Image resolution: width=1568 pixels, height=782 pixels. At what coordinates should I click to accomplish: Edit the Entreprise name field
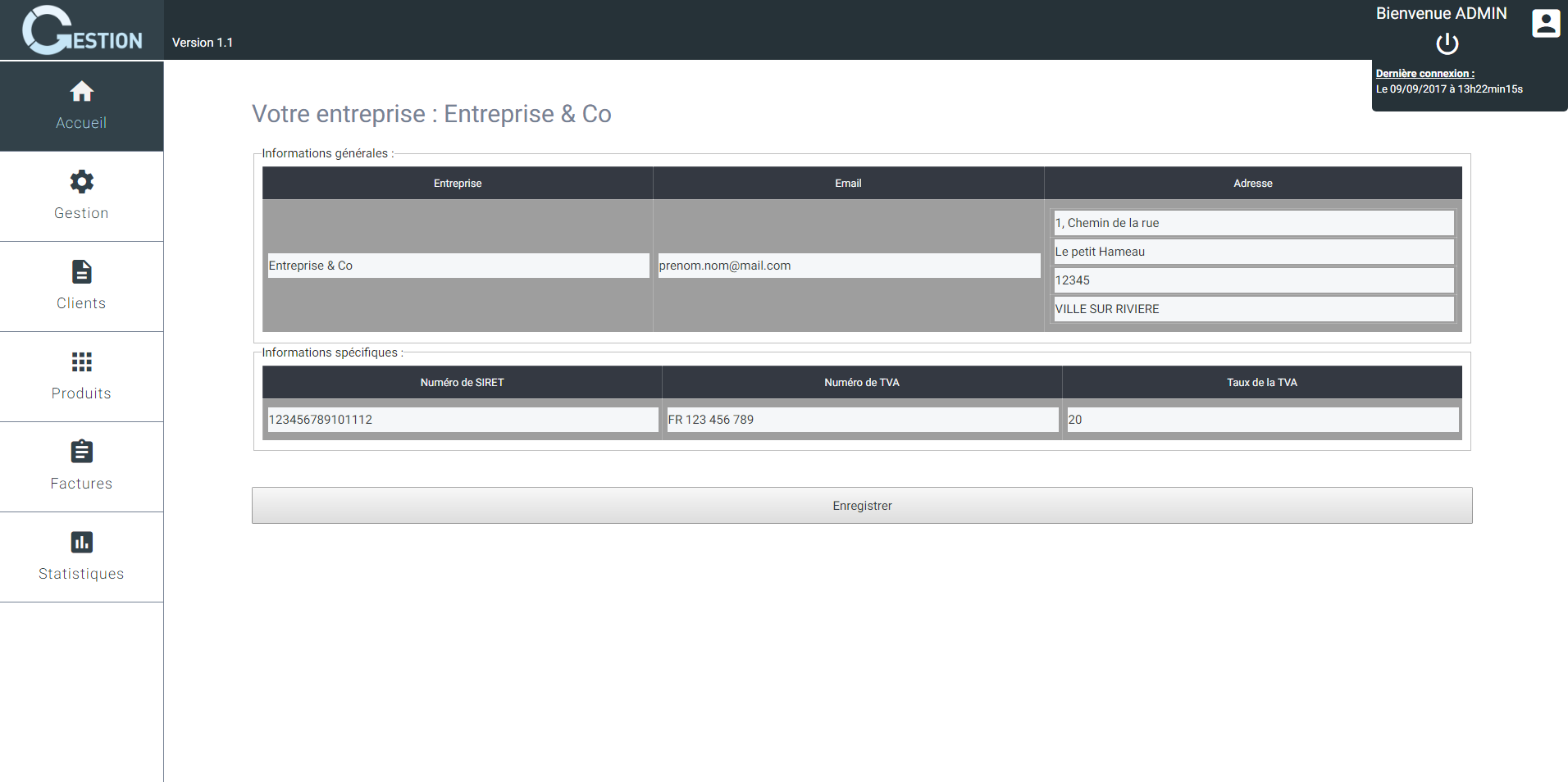coord(458,266)
